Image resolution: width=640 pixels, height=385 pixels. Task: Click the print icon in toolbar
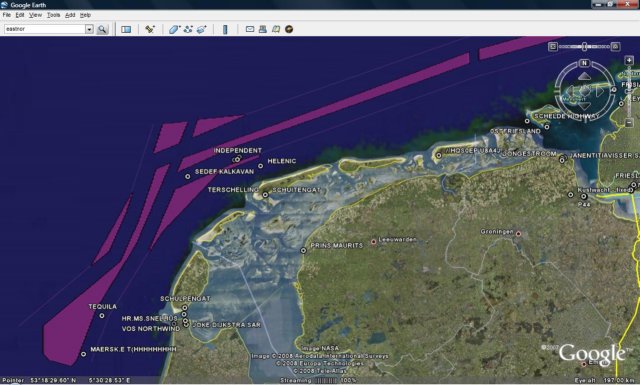pyautogui.click(x=263, y=29)
